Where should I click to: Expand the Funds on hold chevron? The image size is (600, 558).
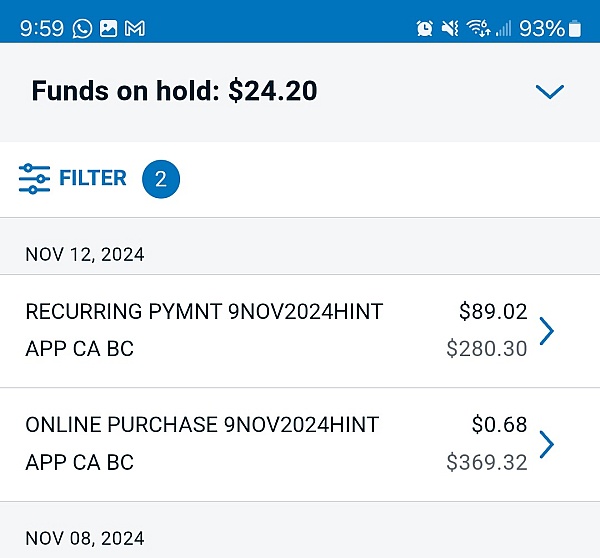[550, 92]
